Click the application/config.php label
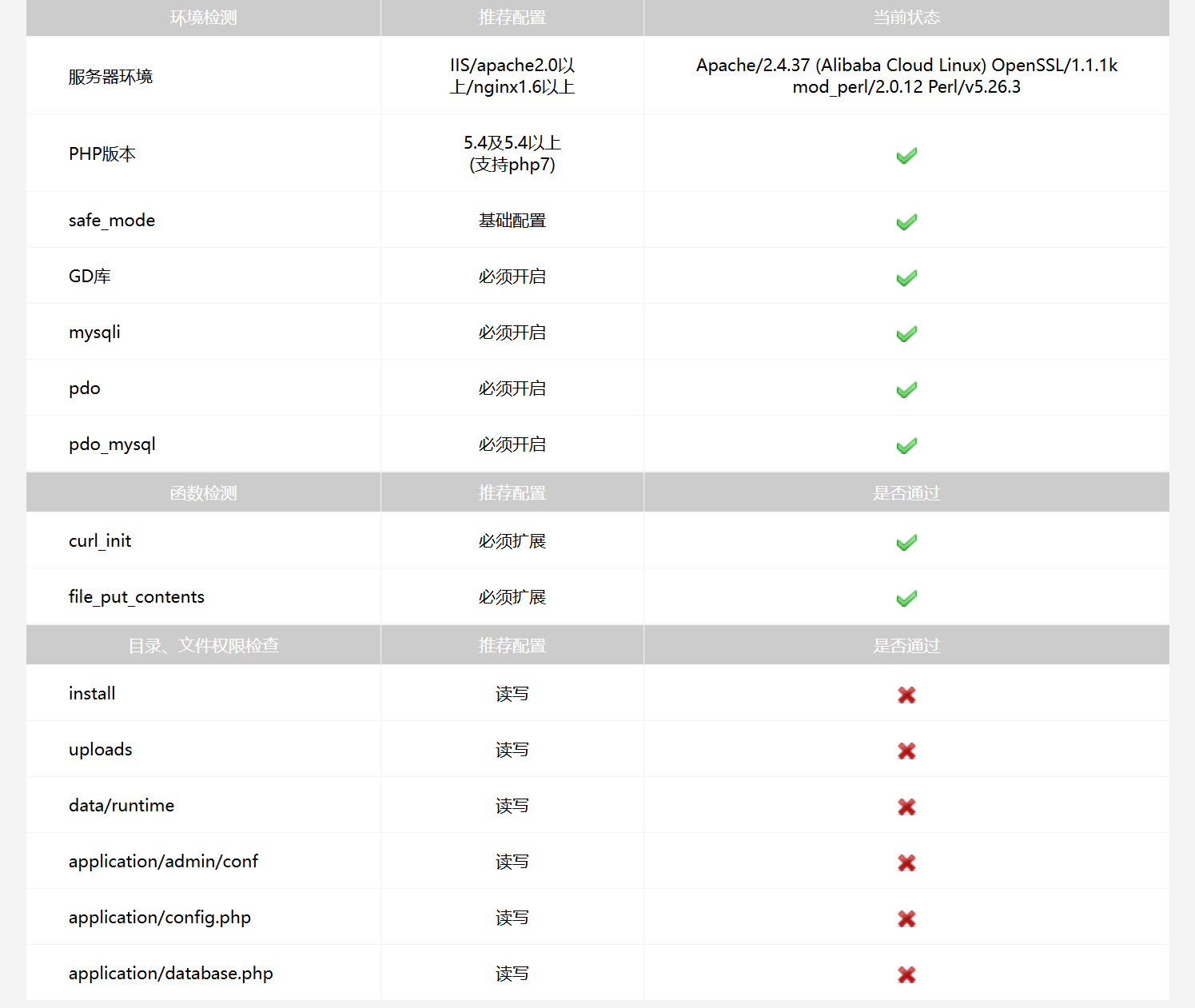This screenshot has width=1195, height=1008. pyautogui.click(x=160, y=918)
